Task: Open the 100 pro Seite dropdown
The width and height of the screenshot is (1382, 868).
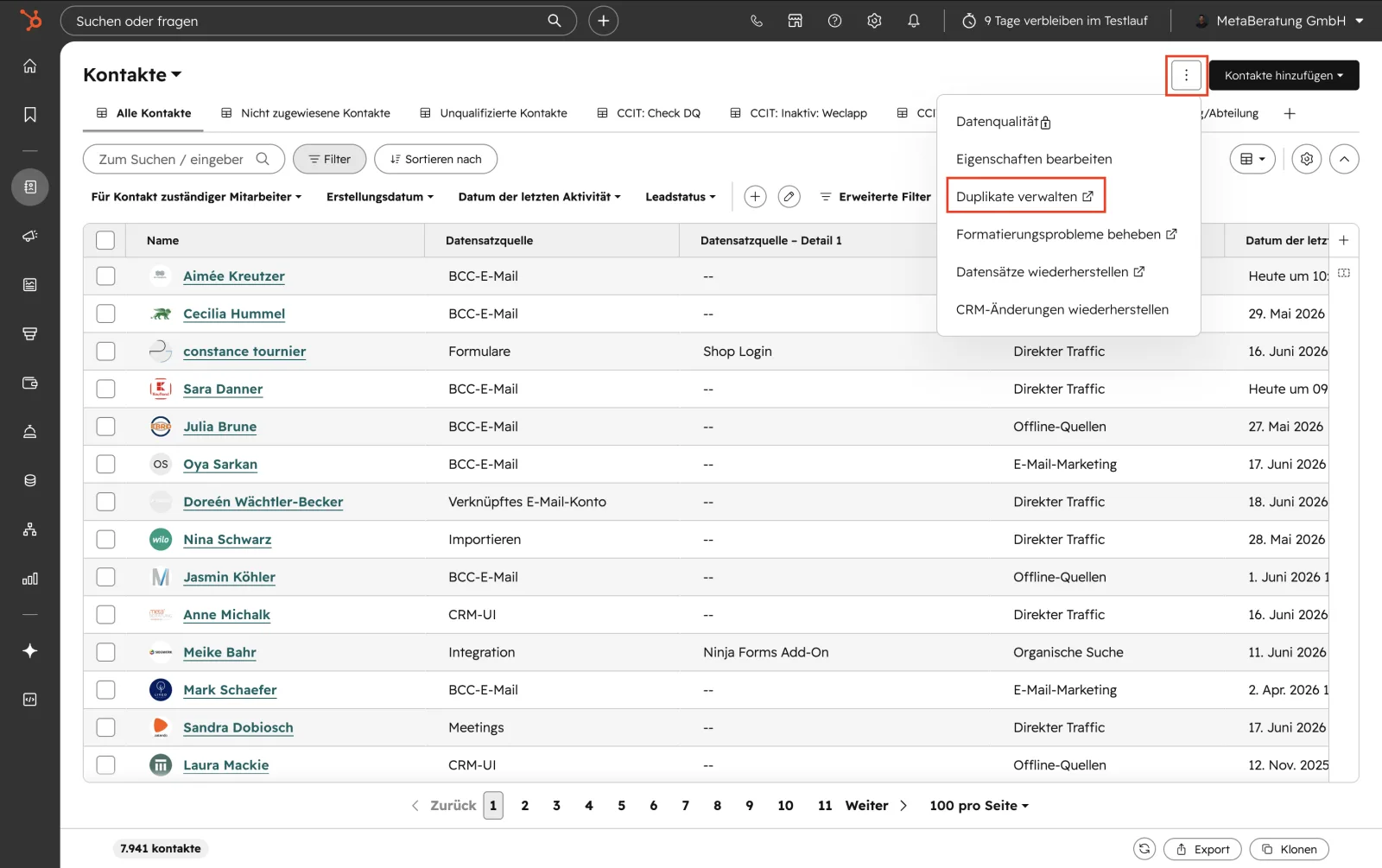Action: click(979, 806)
